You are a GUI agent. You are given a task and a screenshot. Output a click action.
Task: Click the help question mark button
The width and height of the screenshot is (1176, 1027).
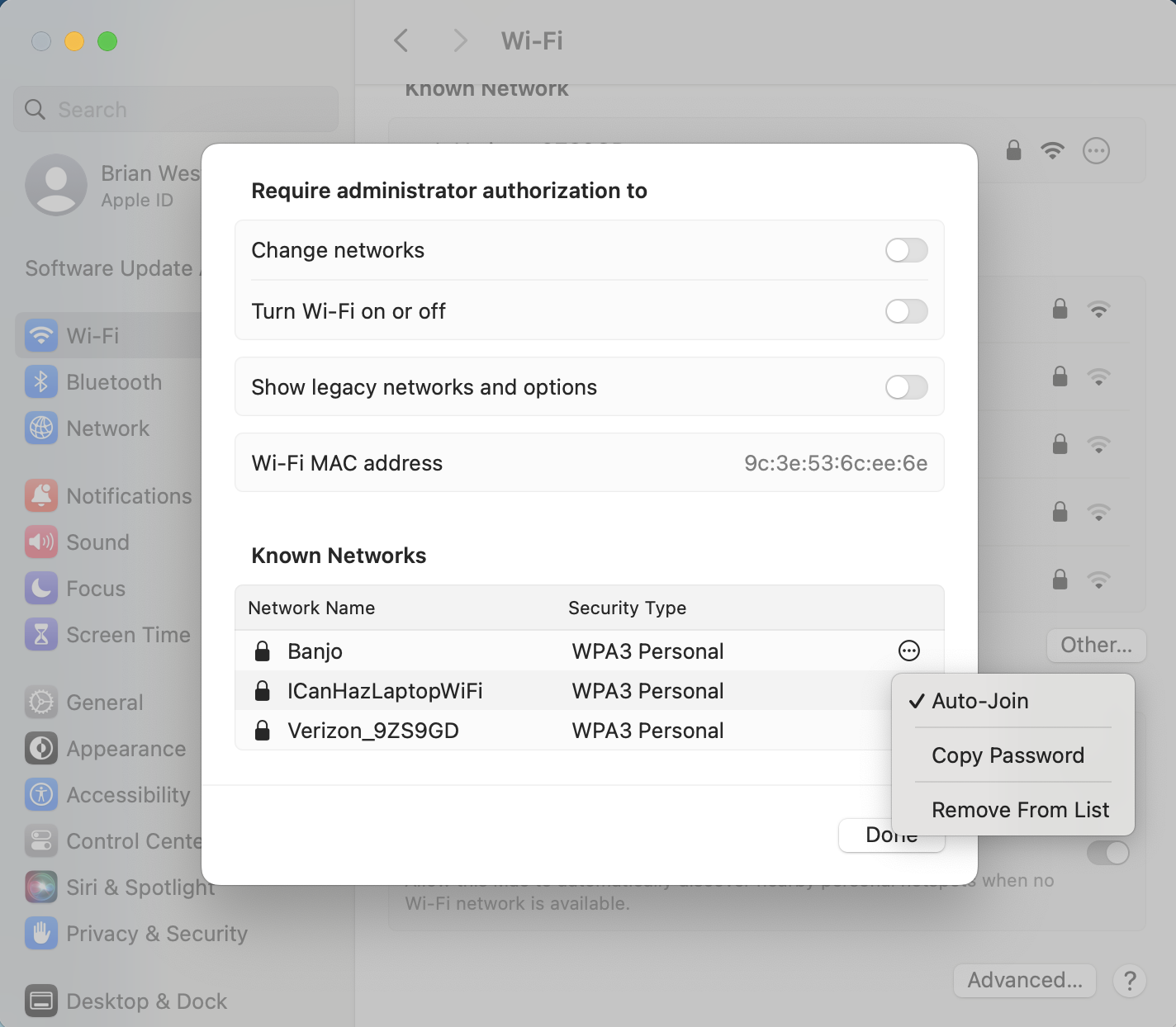coord(1129,981)
